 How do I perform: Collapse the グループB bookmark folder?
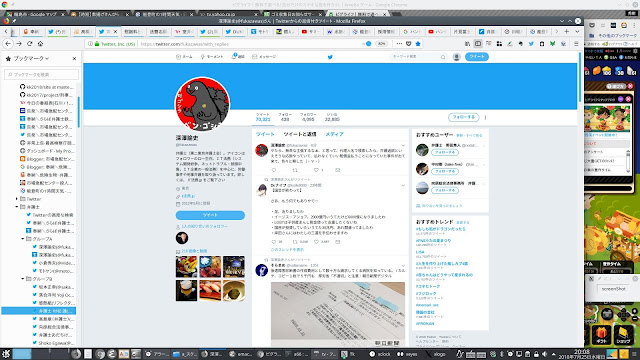pos(23,279)
